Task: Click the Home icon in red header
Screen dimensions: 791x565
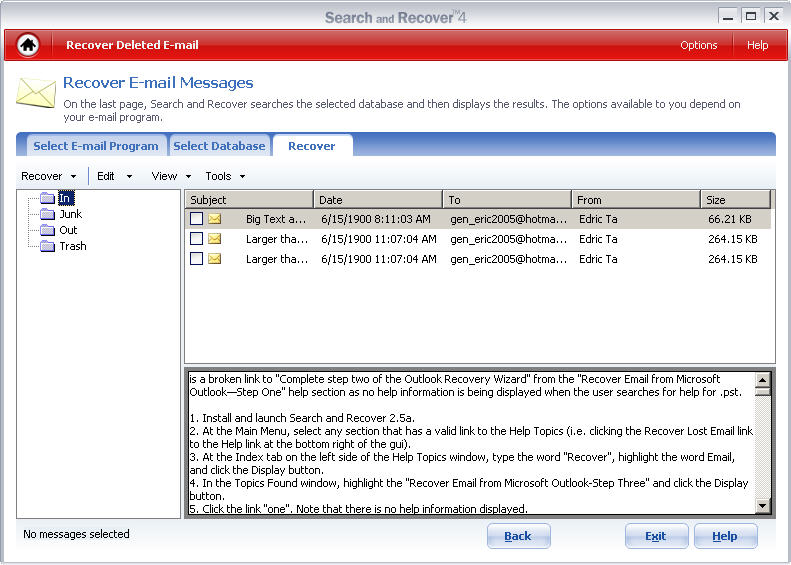Action: click(28, 45)
